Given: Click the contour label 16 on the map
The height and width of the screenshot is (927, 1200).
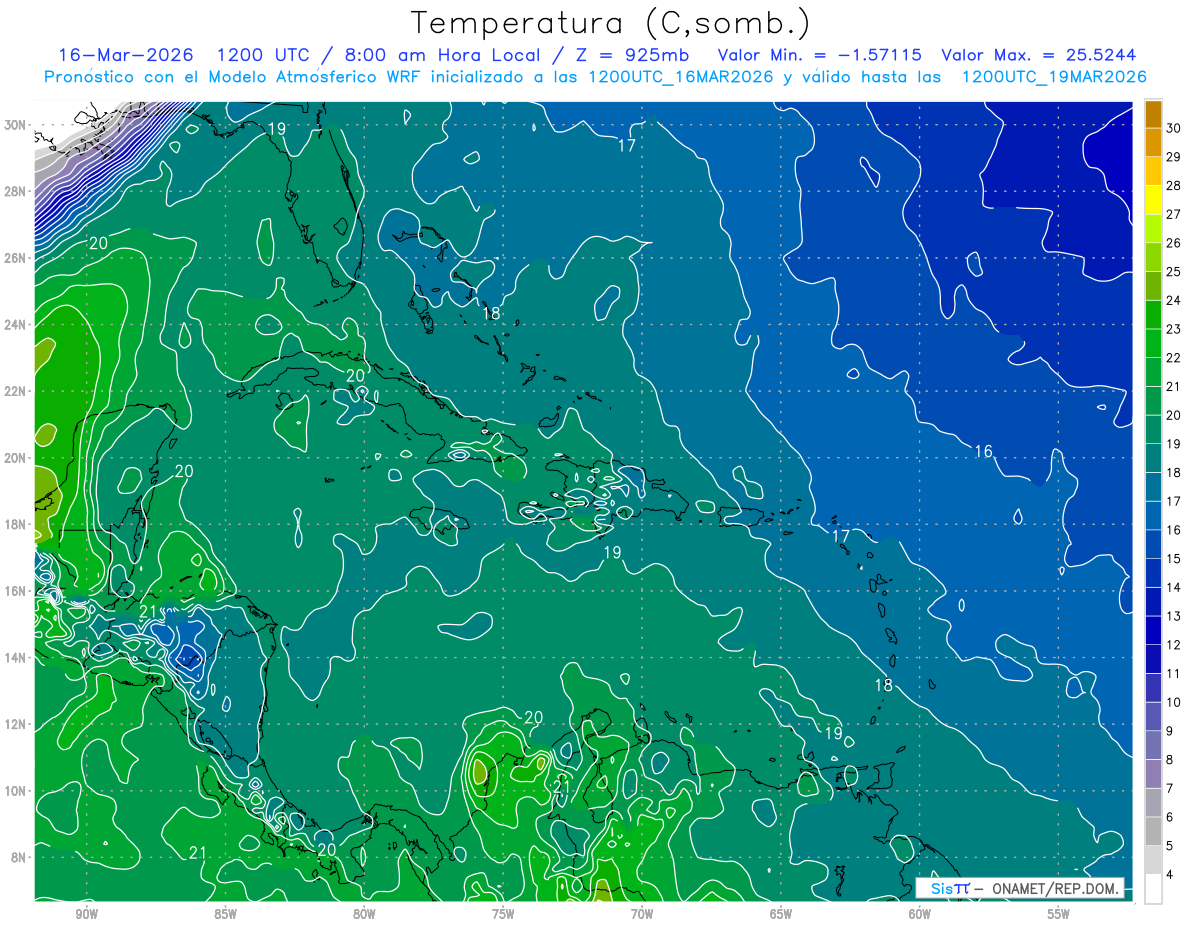Looking at the screenshot, I should pyautogui.click(x=984, y=452).
